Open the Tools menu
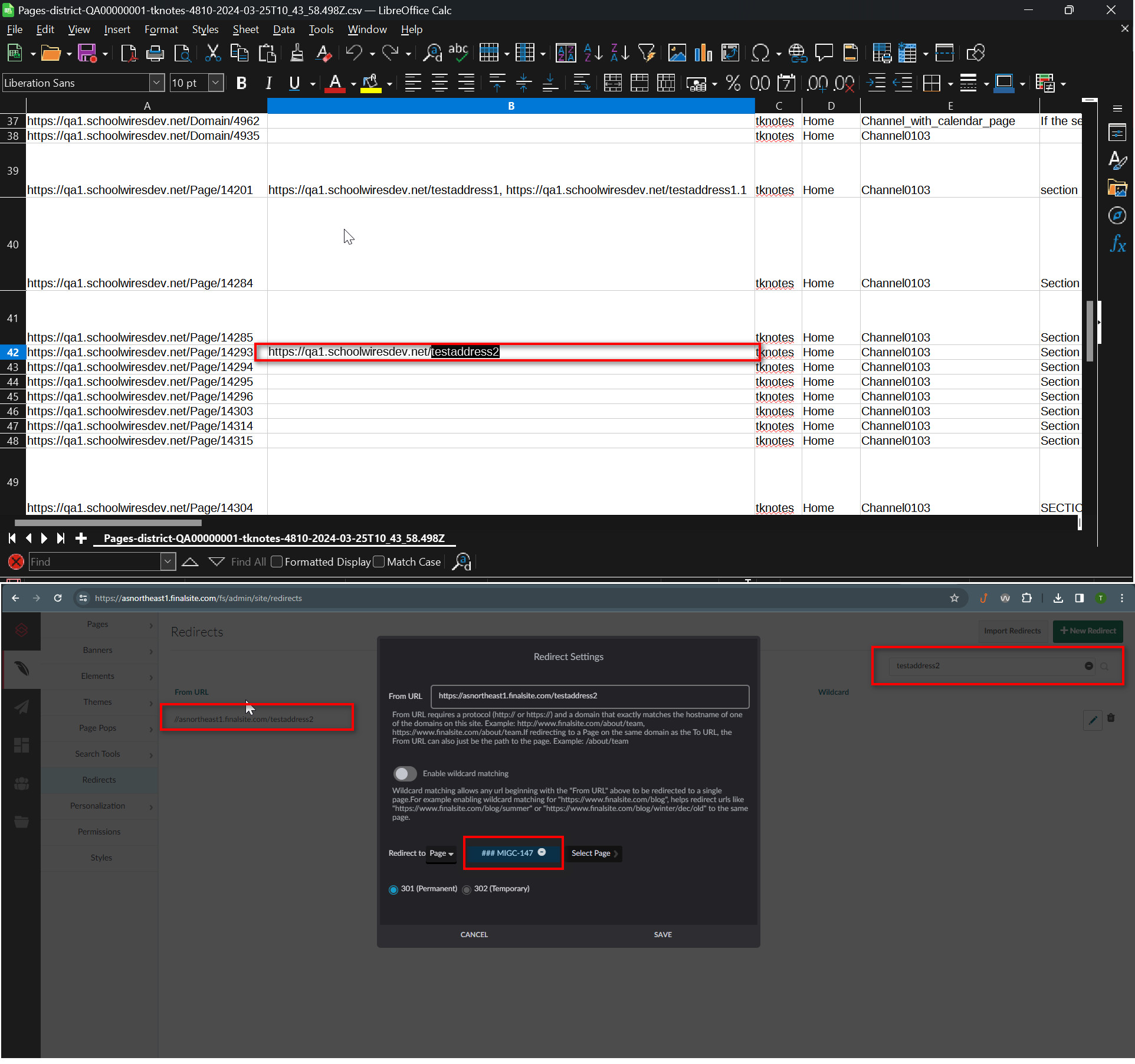 tap(321, 29)
